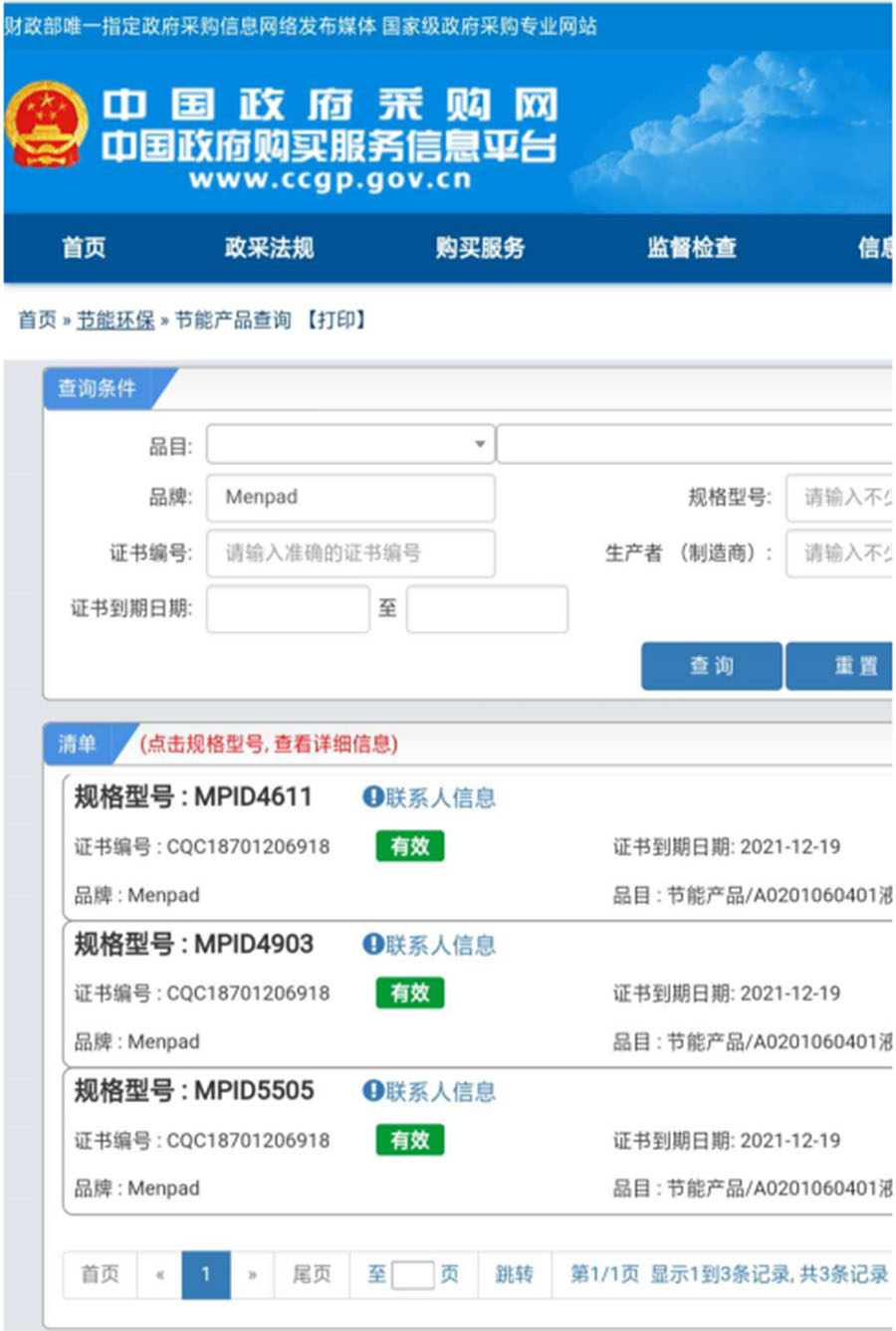The image size is (896, 1331).
Task: Click info icon beside MPID5505 contact link
Action: point(372,1091)
